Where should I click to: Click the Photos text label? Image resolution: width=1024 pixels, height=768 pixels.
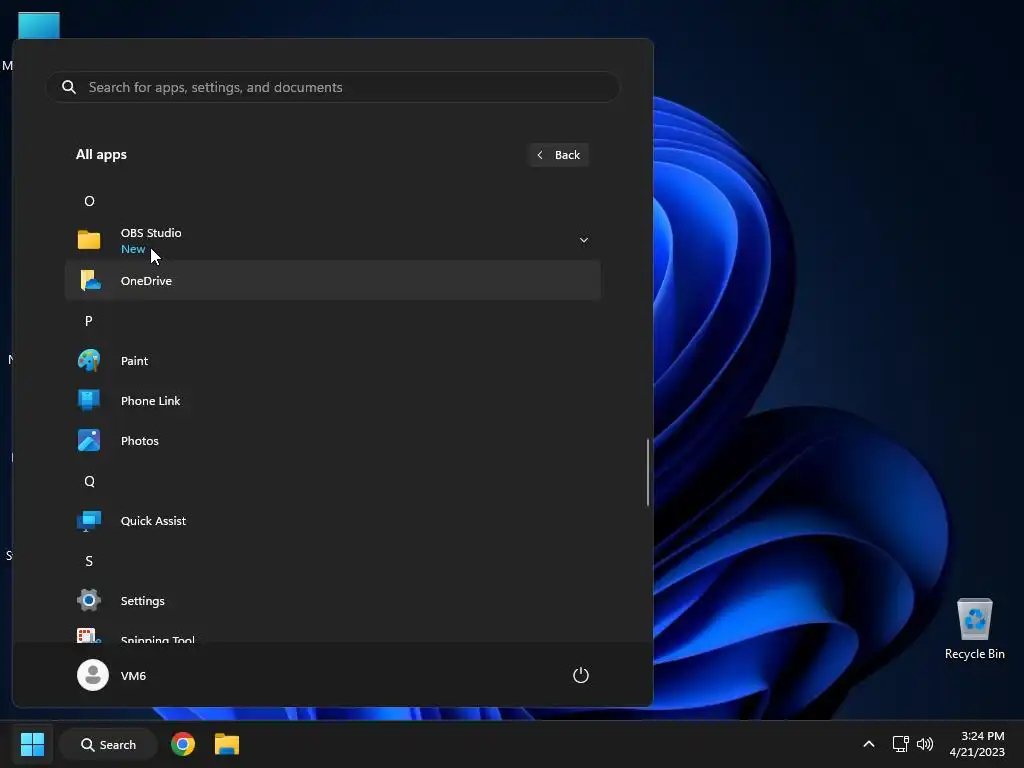pyautogui.click(x=140, y=441)
